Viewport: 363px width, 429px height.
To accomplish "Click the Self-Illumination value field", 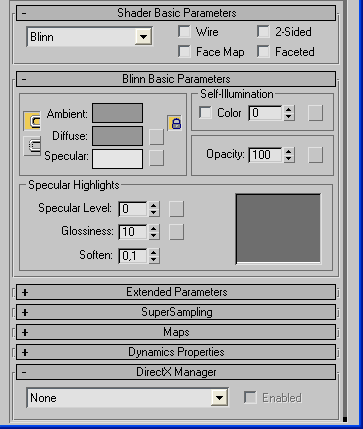I will 265,113.
